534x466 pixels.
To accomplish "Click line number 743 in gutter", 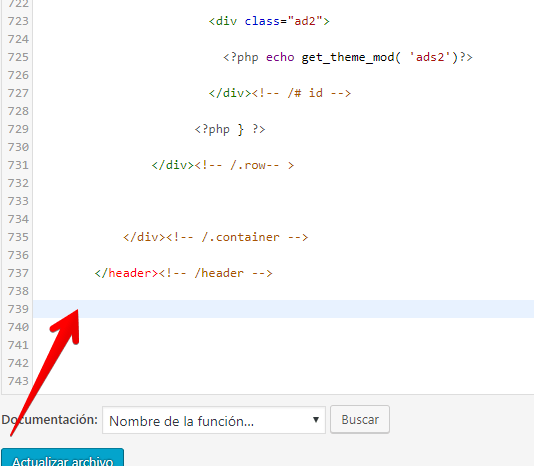I will coord(18,381).
